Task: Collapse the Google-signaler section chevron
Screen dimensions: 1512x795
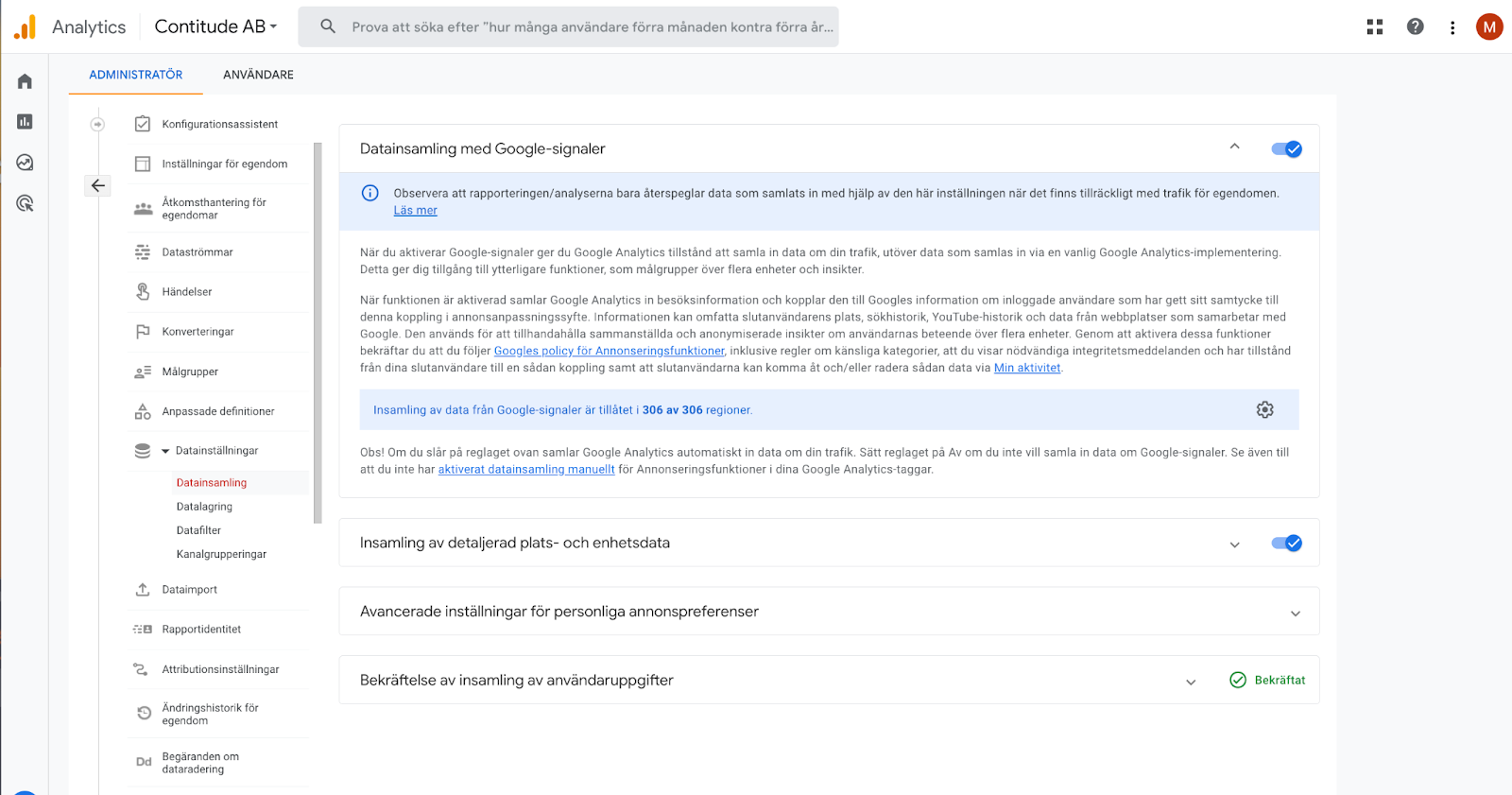Action: [x=1234, y=147]
